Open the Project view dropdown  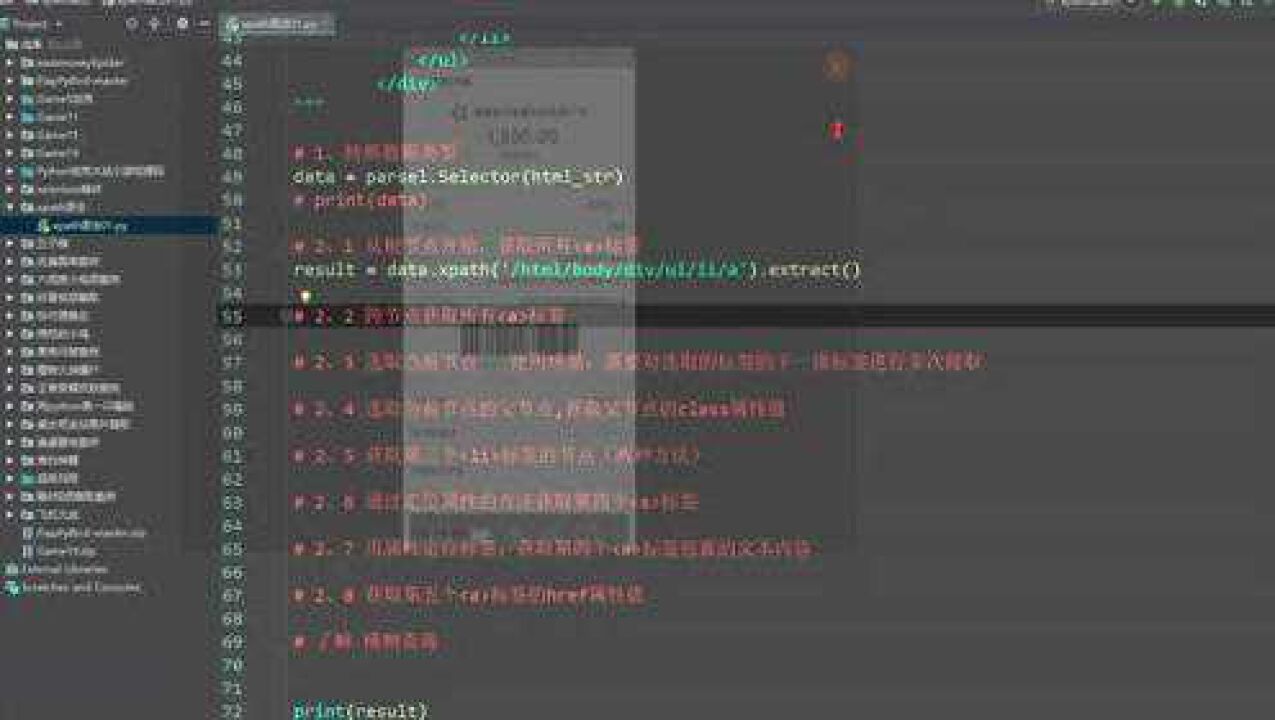35,23
